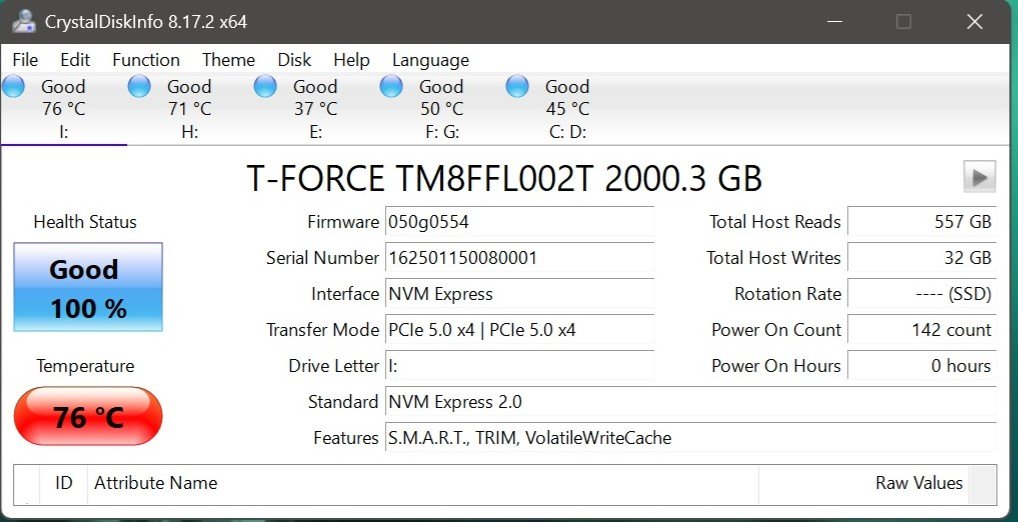
Task: Click the ID column header
Action: point(64,483)
